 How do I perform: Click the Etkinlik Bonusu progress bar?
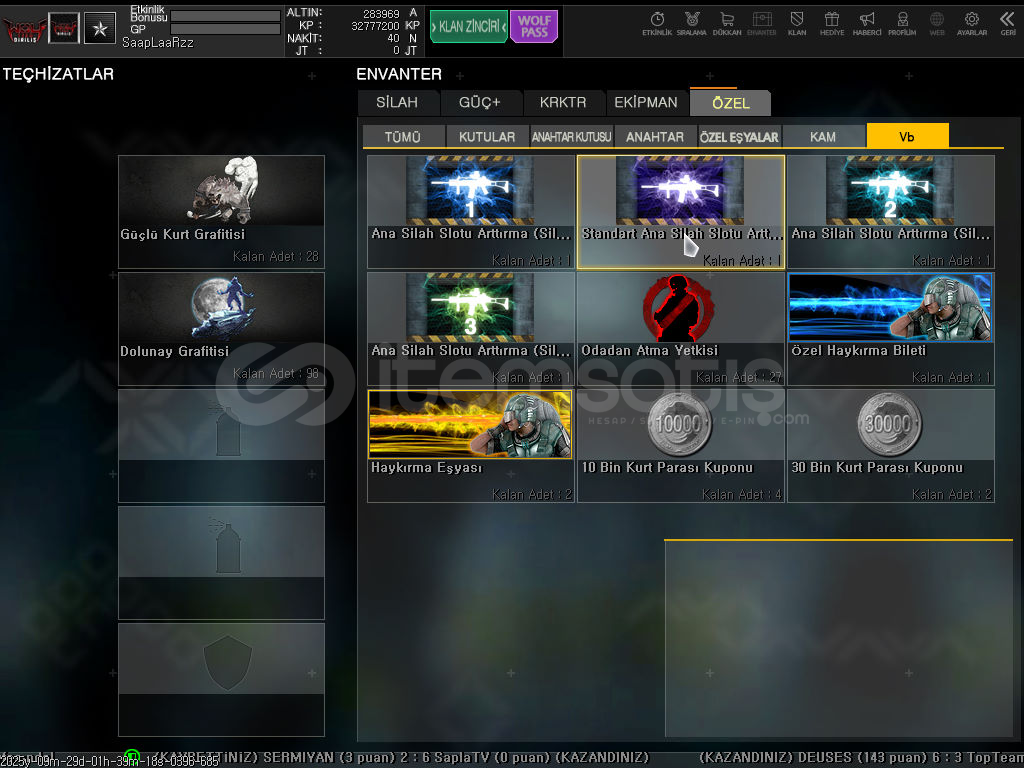pos(225,16)
